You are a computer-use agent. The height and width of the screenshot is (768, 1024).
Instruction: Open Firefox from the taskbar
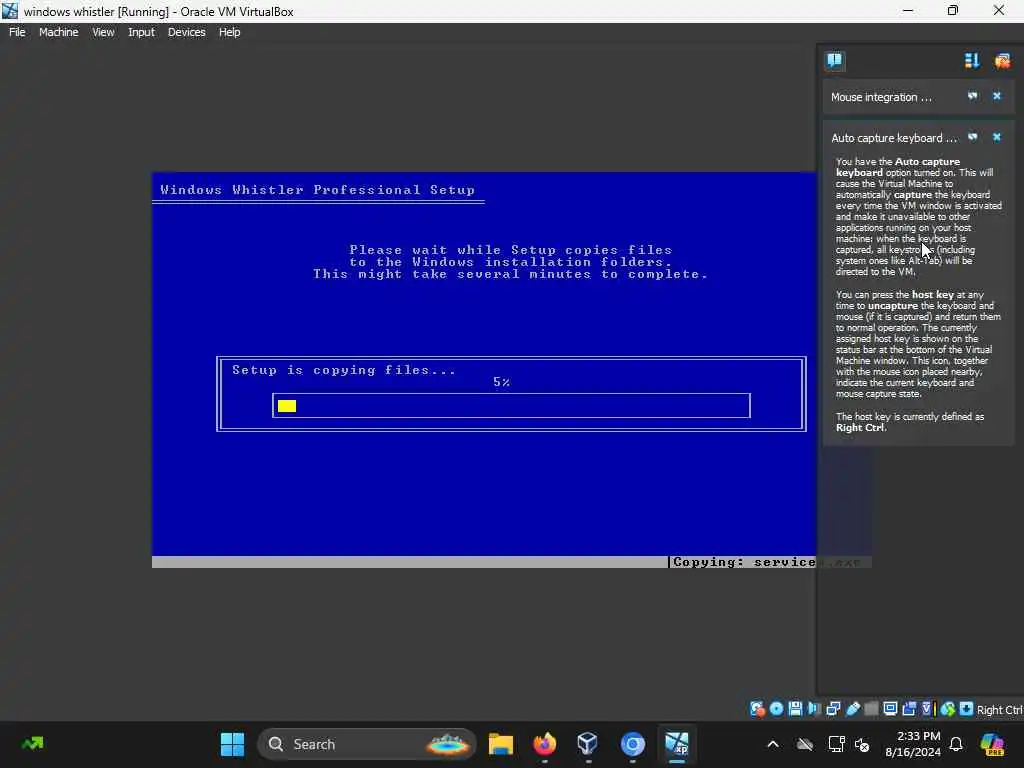coord(545,744)
